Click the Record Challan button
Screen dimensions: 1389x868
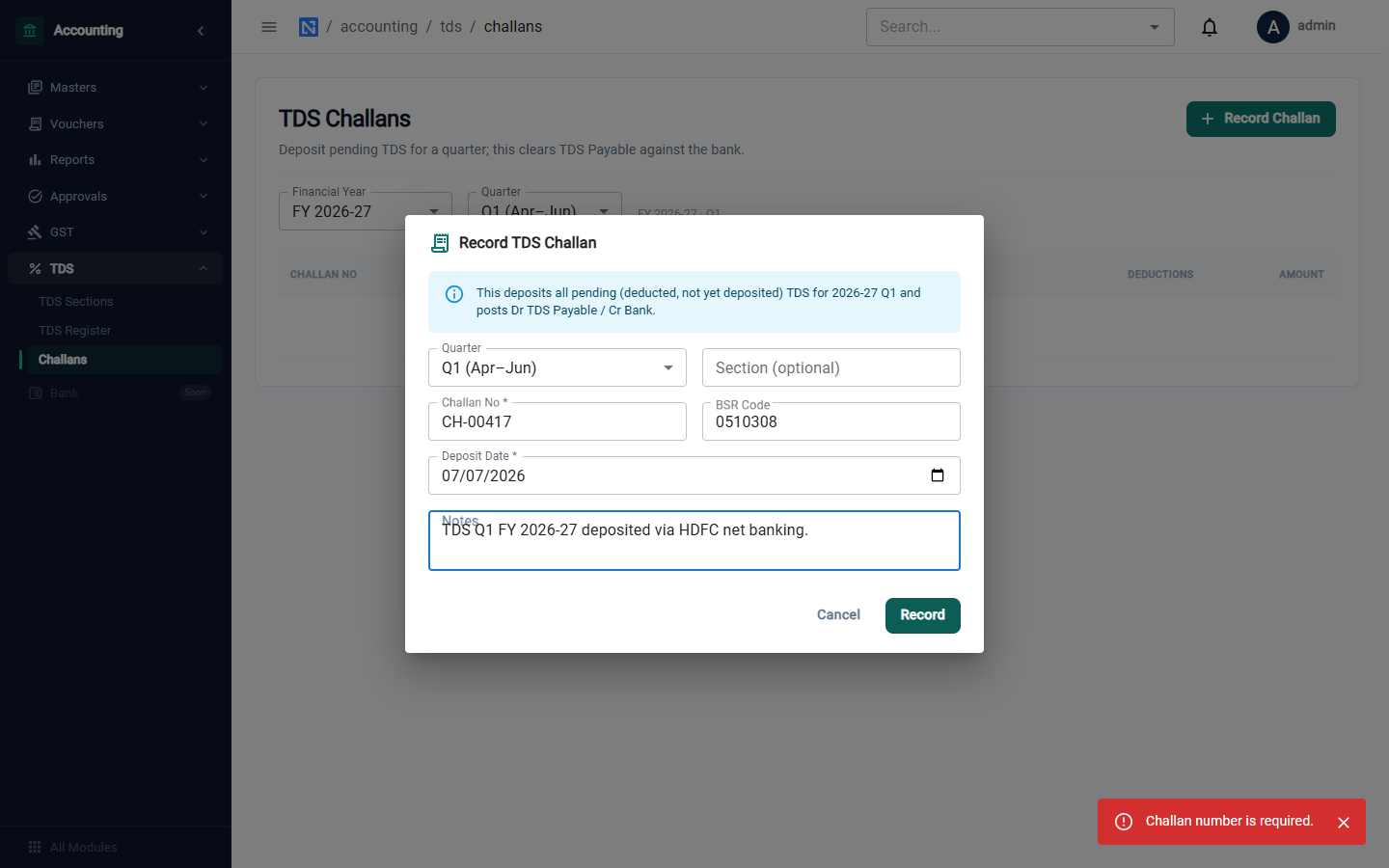[1261, 119]
